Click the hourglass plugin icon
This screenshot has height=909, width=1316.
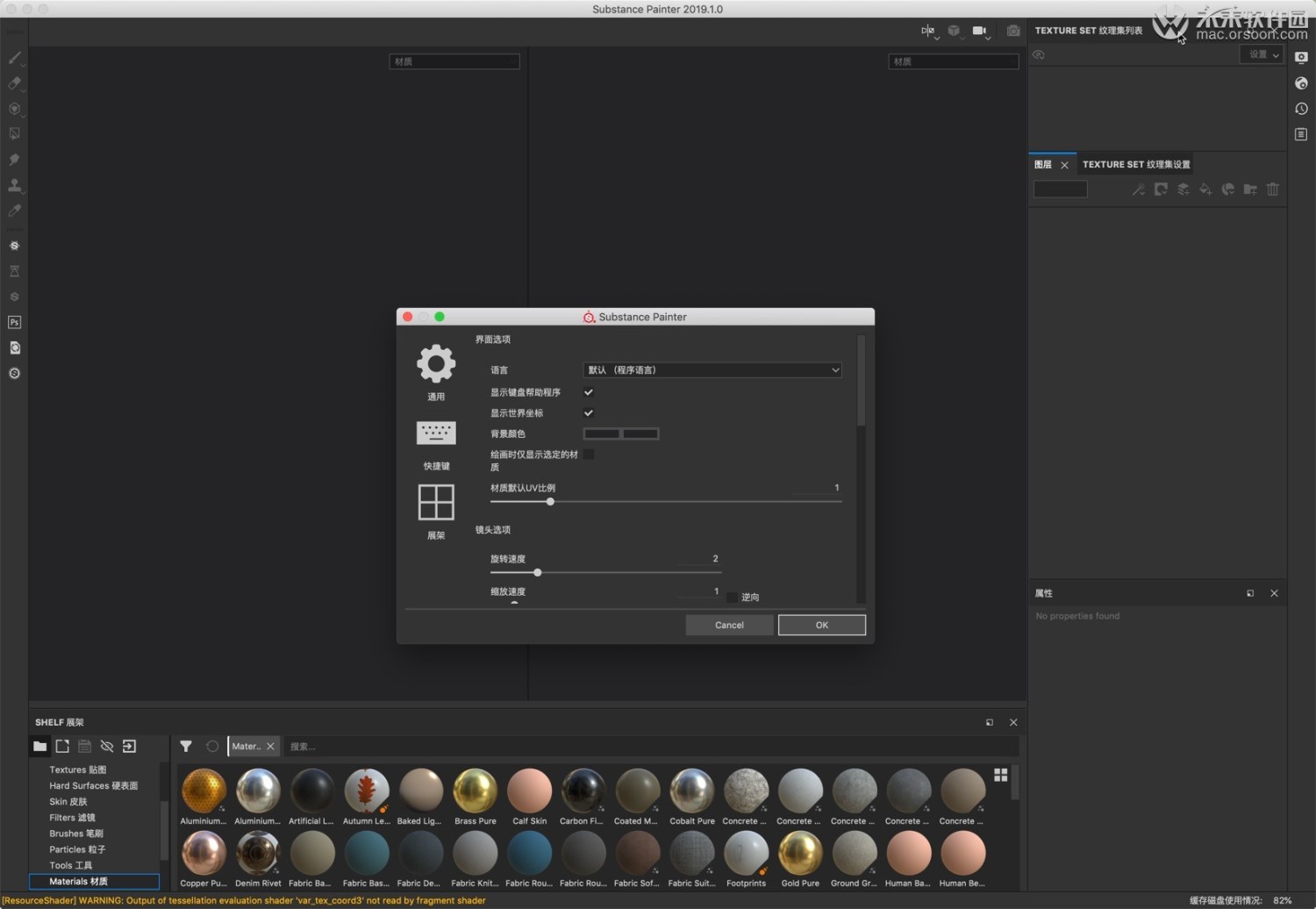pyautogui.click(x=14, y=271)
